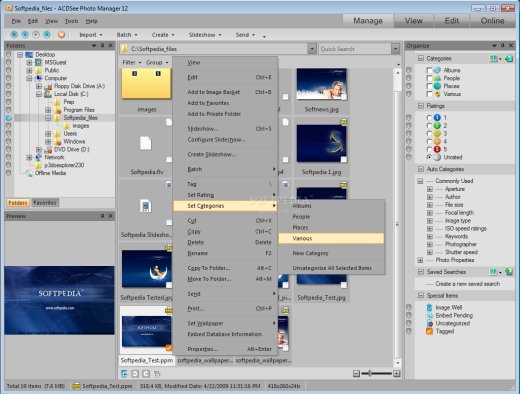Select the Softnews.jpg thumbnail
Screen dimensions: 520x394
coord(321,91)
